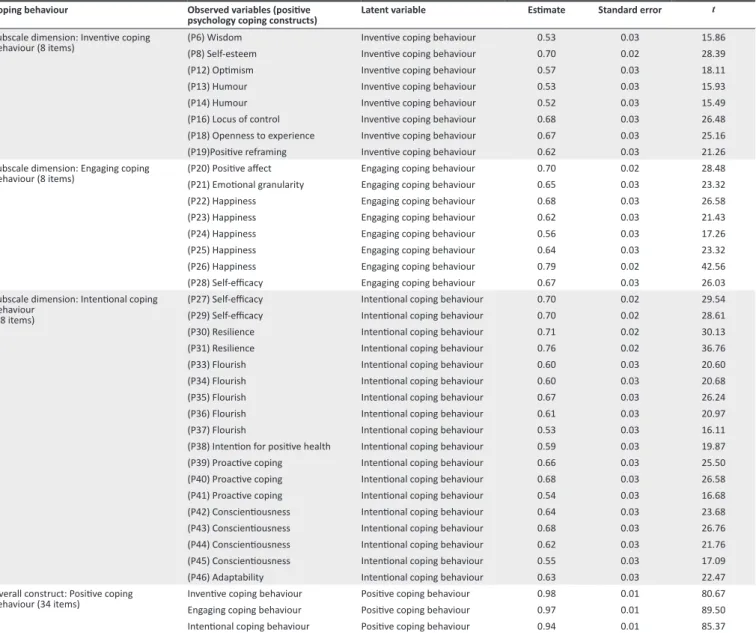Image resolution: width=756 pixels, height=633 pixels.
Task: Select '(P16) Locus of control'
Action: [233, 120]
